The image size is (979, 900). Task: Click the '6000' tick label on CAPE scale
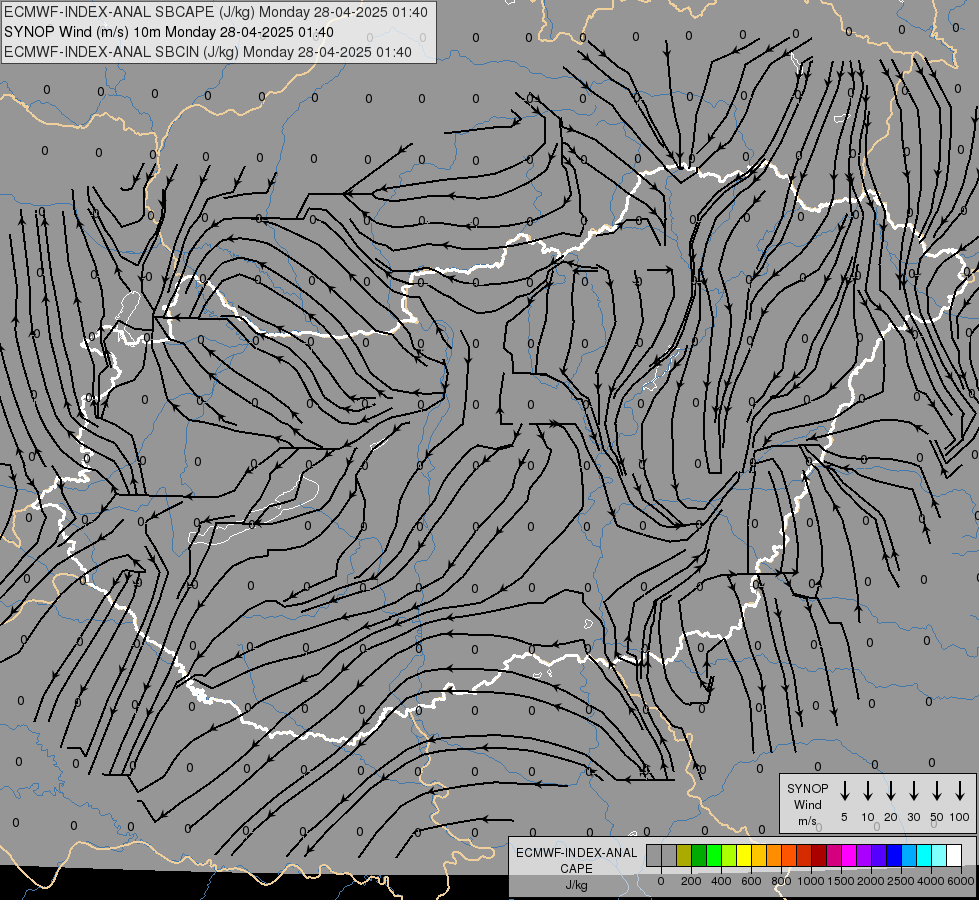(961, 881)
